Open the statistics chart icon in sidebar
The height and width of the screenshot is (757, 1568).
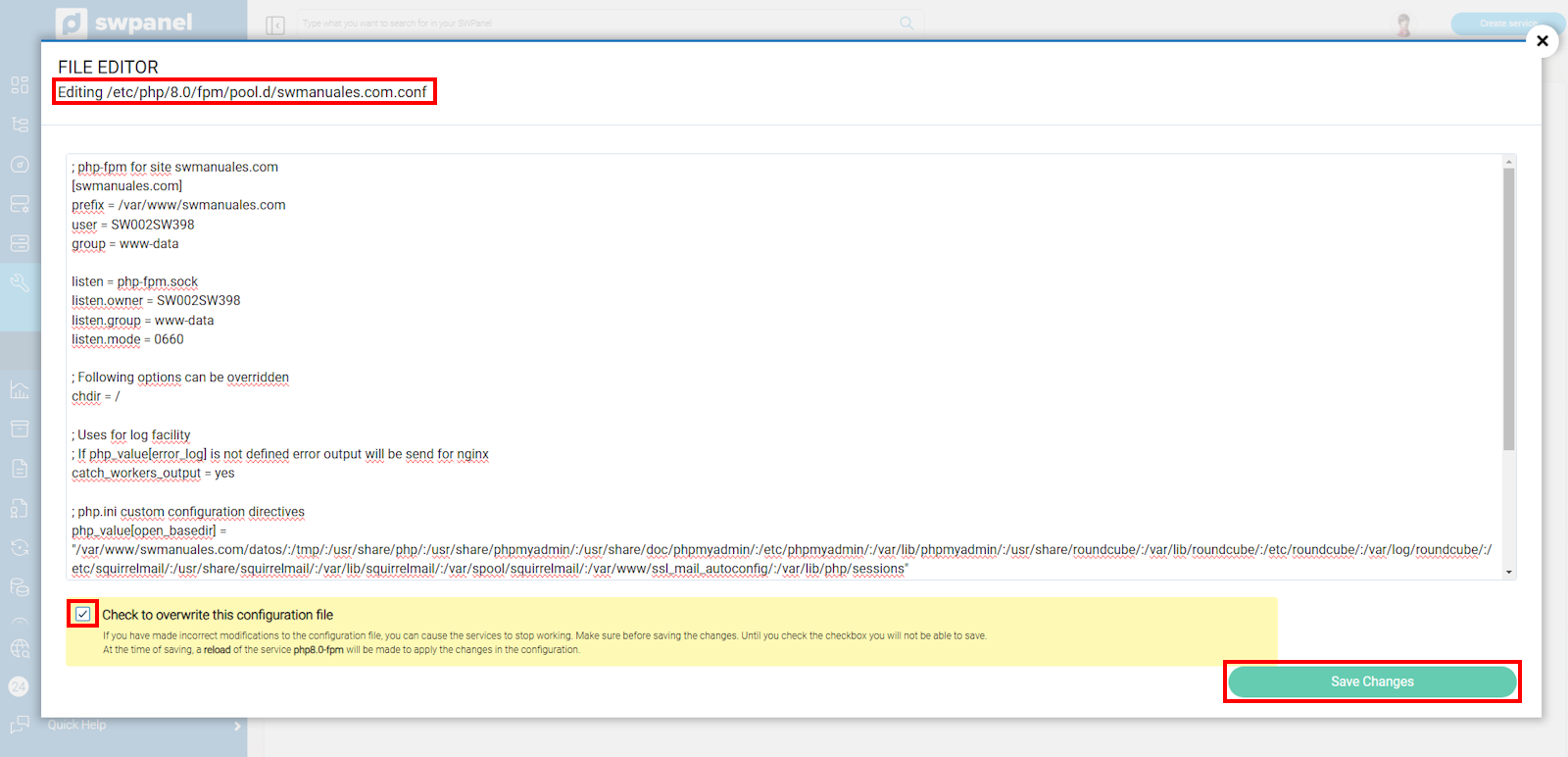(20, 390)
